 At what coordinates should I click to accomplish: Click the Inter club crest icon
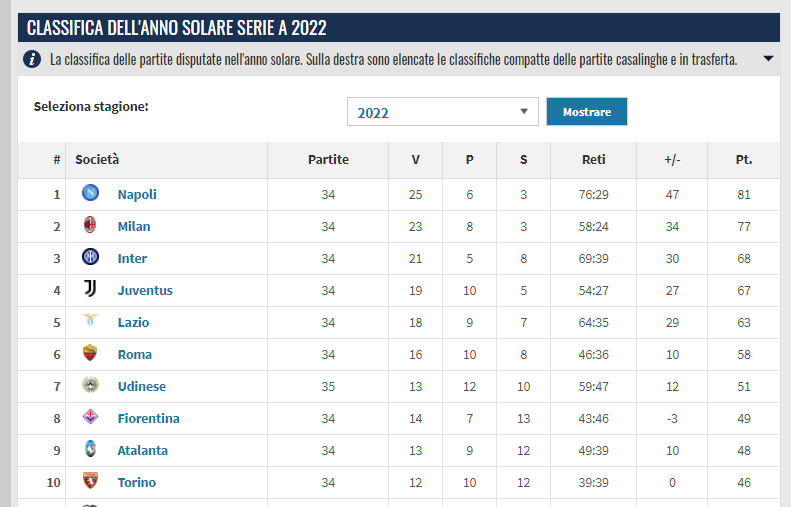[90, 257]
